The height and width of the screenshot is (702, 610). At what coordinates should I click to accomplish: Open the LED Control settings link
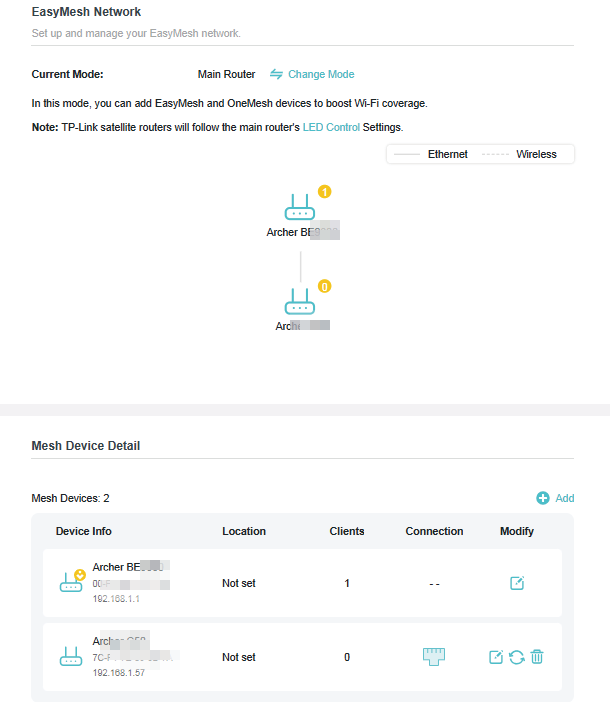331,128
